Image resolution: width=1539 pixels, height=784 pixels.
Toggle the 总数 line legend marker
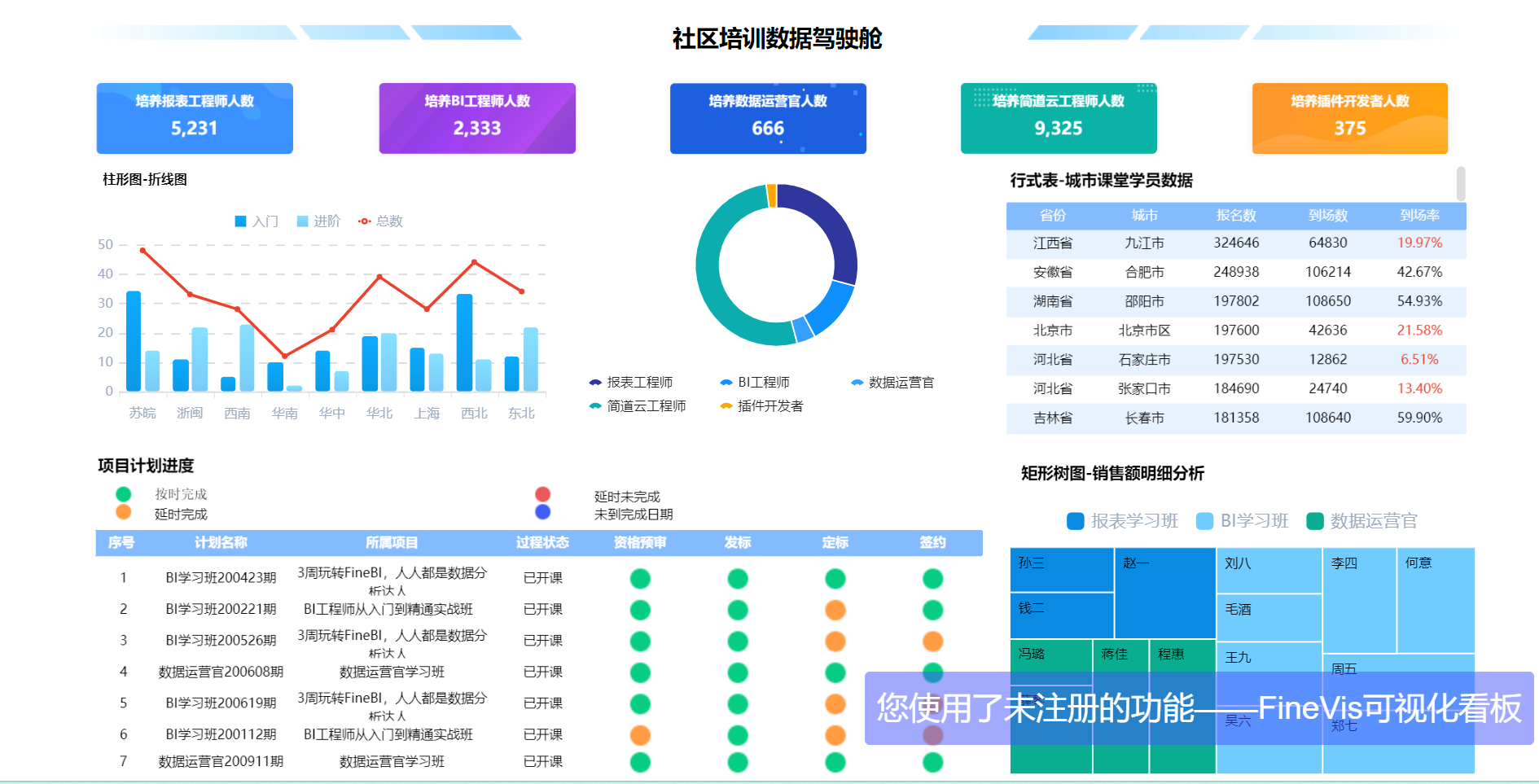pos(365,221)
